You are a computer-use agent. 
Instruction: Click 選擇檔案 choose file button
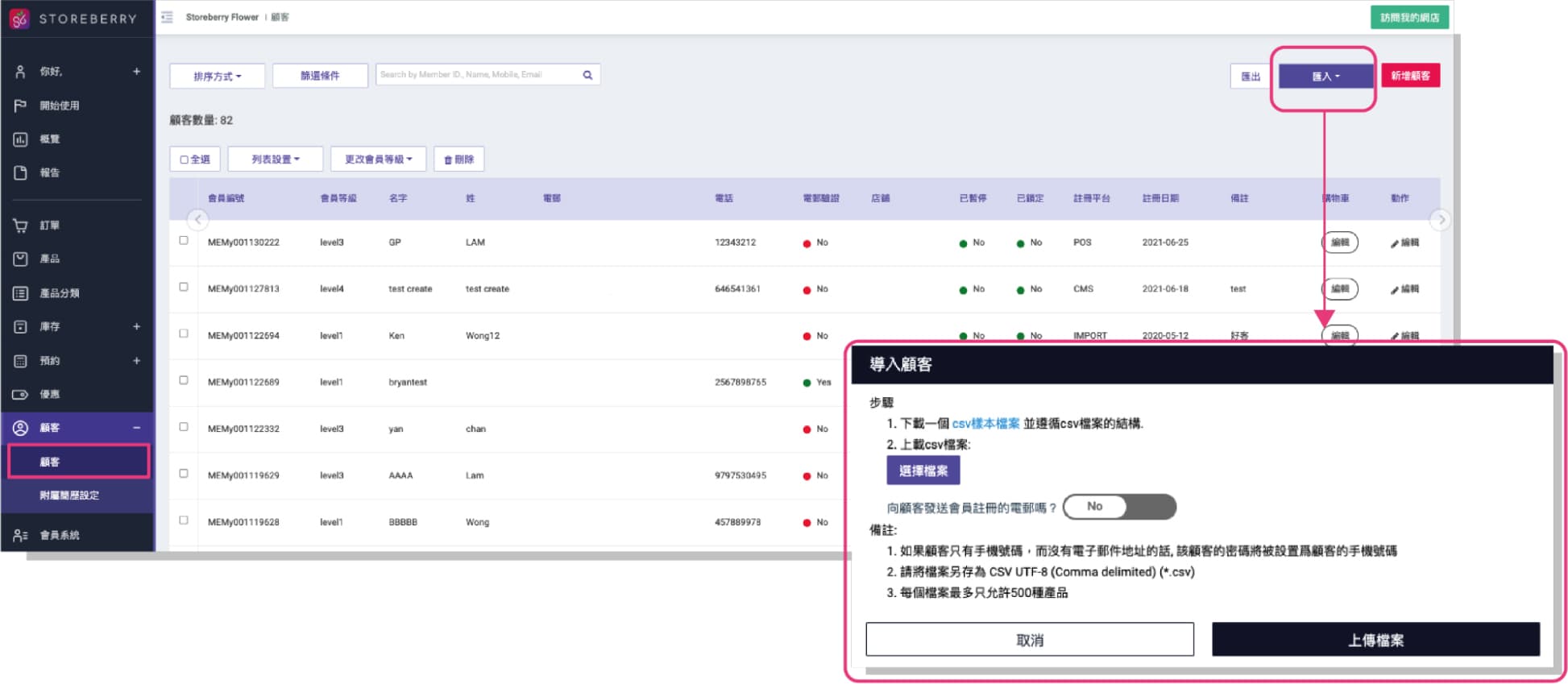point(923,471)
